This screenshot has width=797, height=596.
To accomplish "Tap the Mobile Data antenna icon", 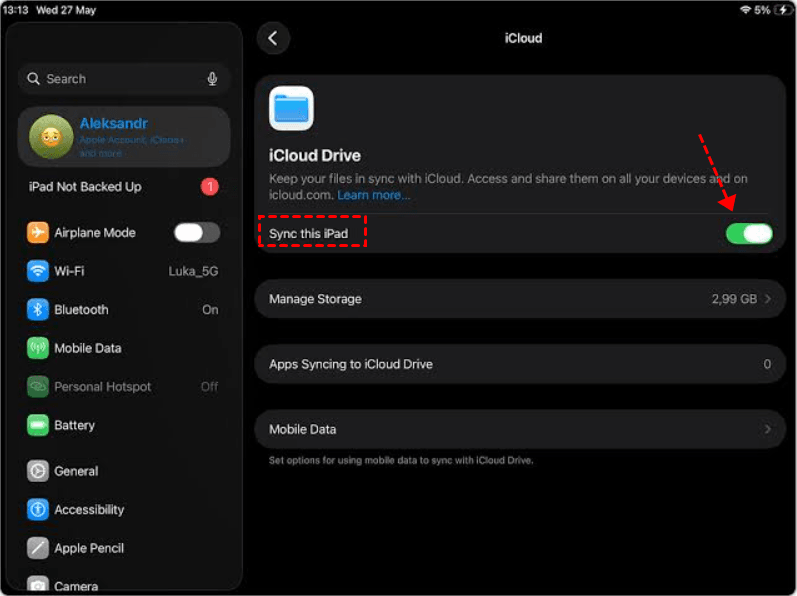I will tap(38, 348).
